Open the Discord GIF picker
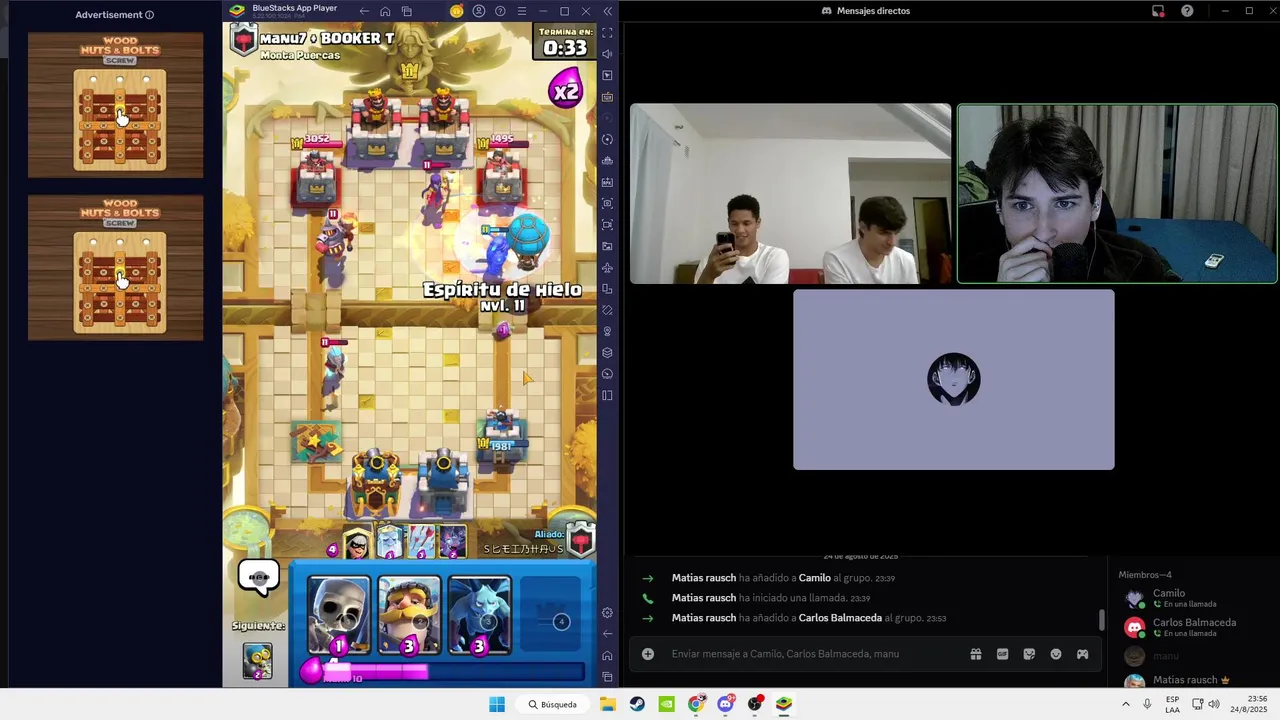1280x720 pixels. [x=1002, y=654]
